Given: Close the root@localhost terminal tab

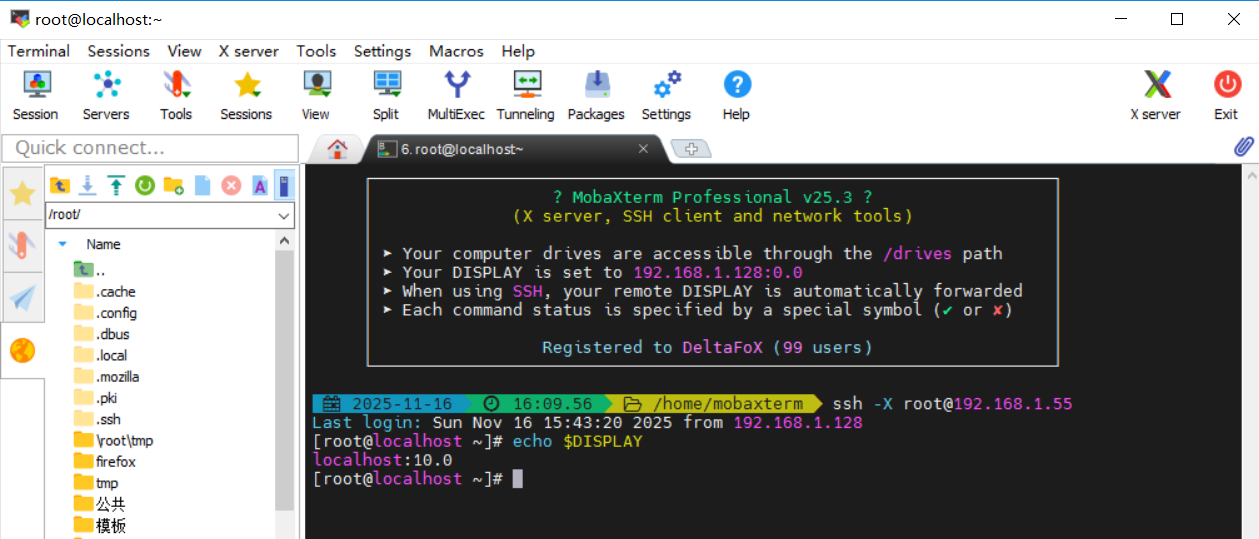Looking at the screenshot, I should pos(644,149).
